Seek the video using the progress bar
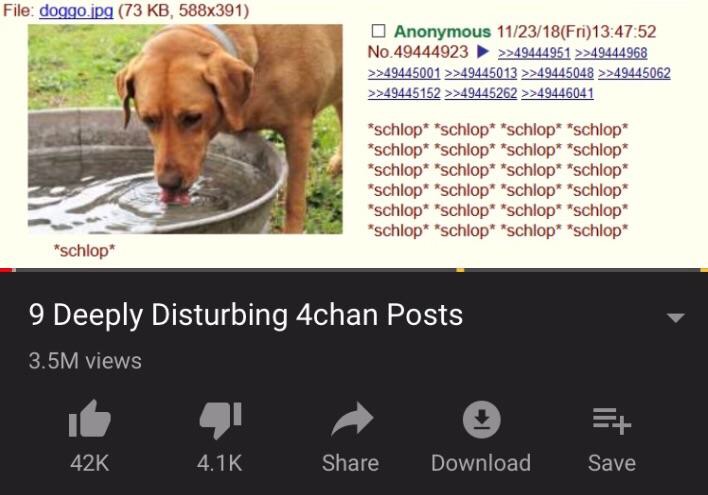 point(354,270)
